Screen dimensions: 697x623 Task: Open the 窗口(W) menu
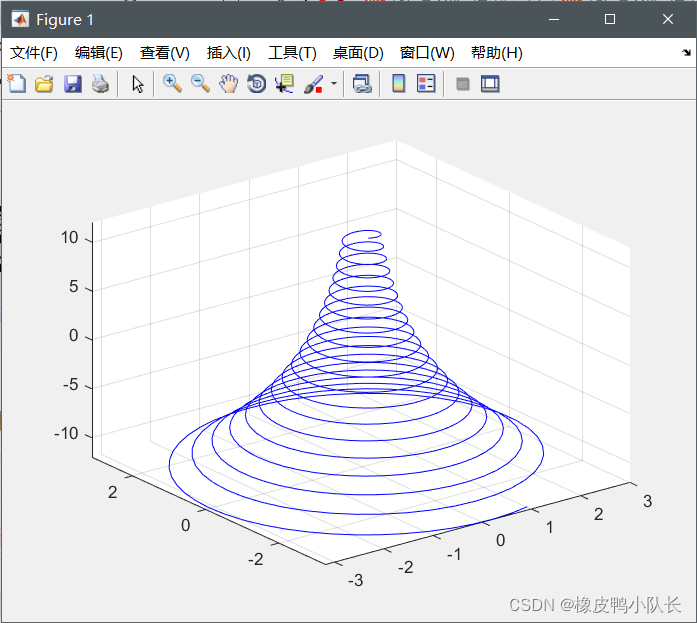coord(427,53)
